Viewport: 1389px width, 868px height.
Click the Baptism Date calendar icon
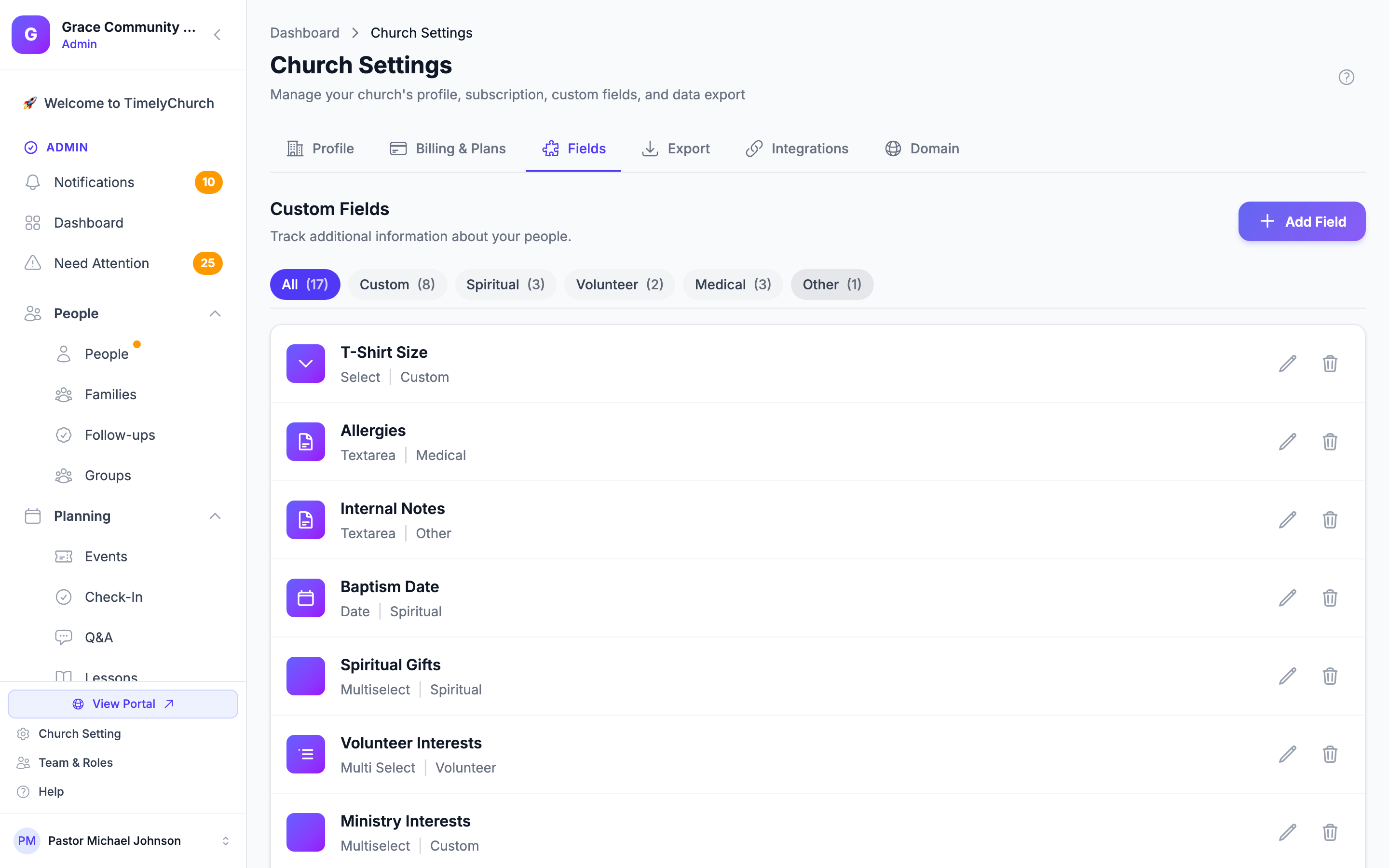[305, 597]
